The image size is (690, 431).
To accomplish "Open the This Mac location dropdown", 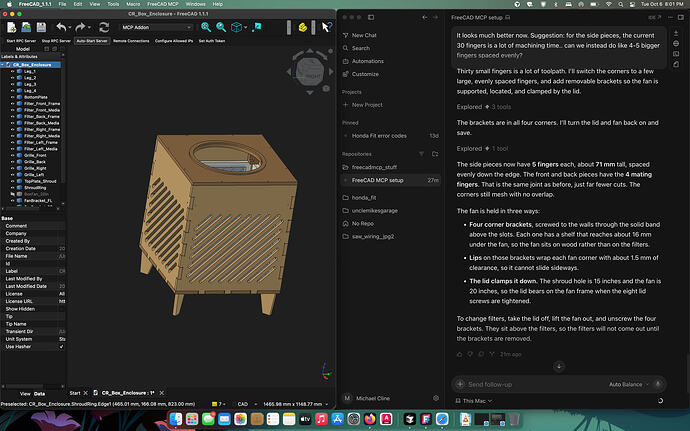I will click(473, 401).
